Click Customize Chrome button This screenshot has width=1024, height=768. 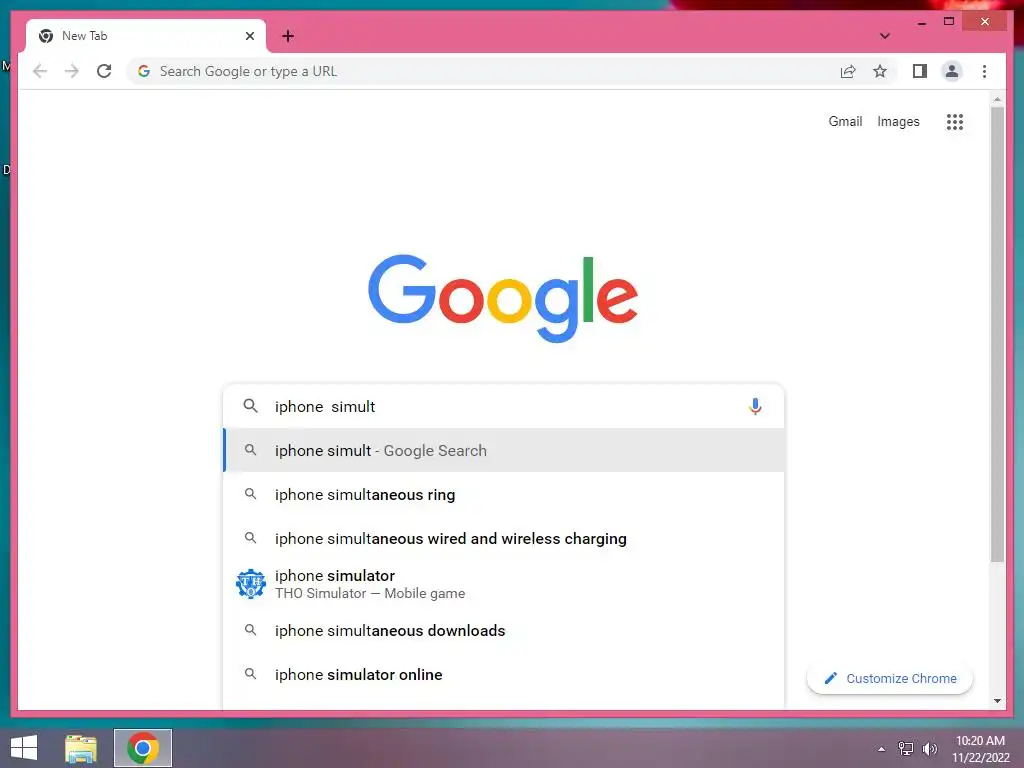click(x=889, y=679)
